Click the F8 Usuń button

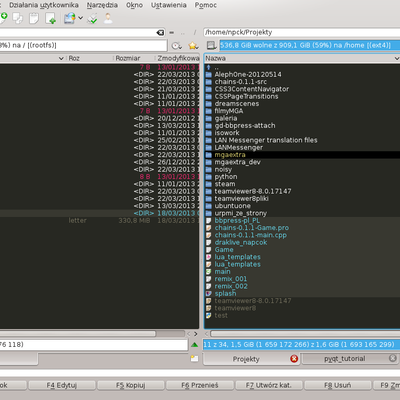coord(338,385)
